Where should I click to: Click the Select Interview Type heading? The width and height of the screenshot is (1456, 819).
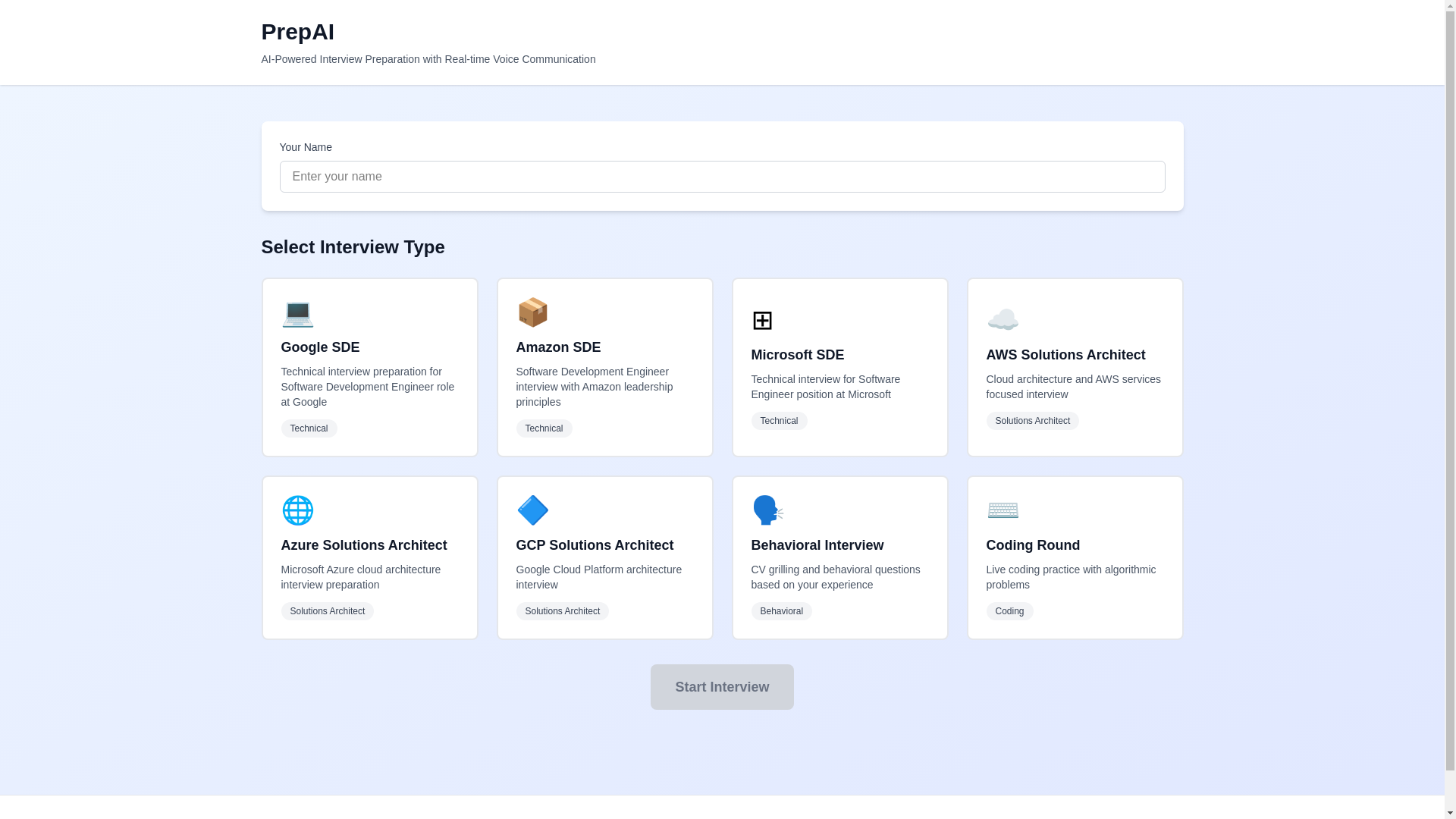(x=353, y=247)
